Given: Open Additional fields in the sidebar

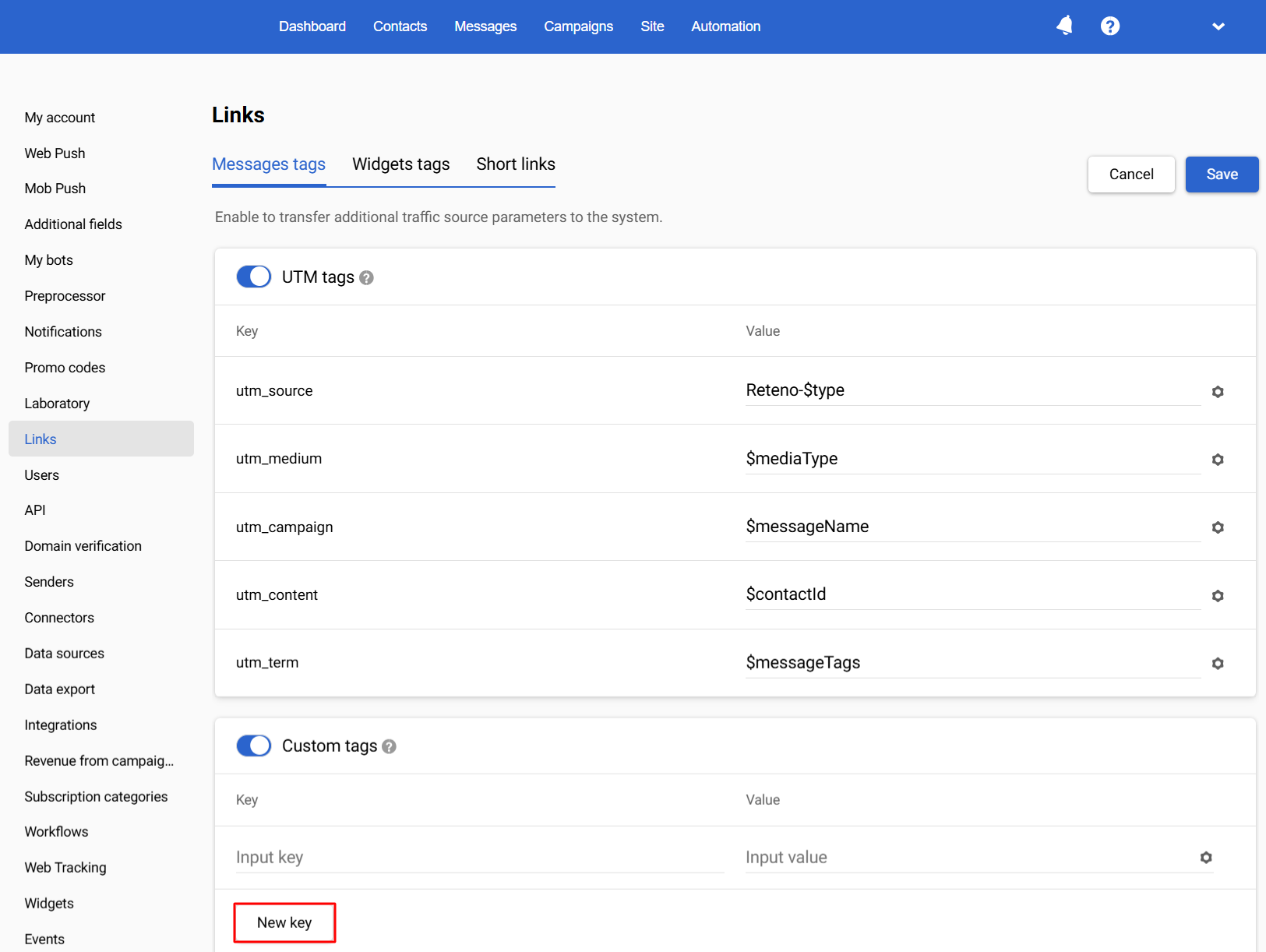Looking at the screenshot, I should 73,224.
